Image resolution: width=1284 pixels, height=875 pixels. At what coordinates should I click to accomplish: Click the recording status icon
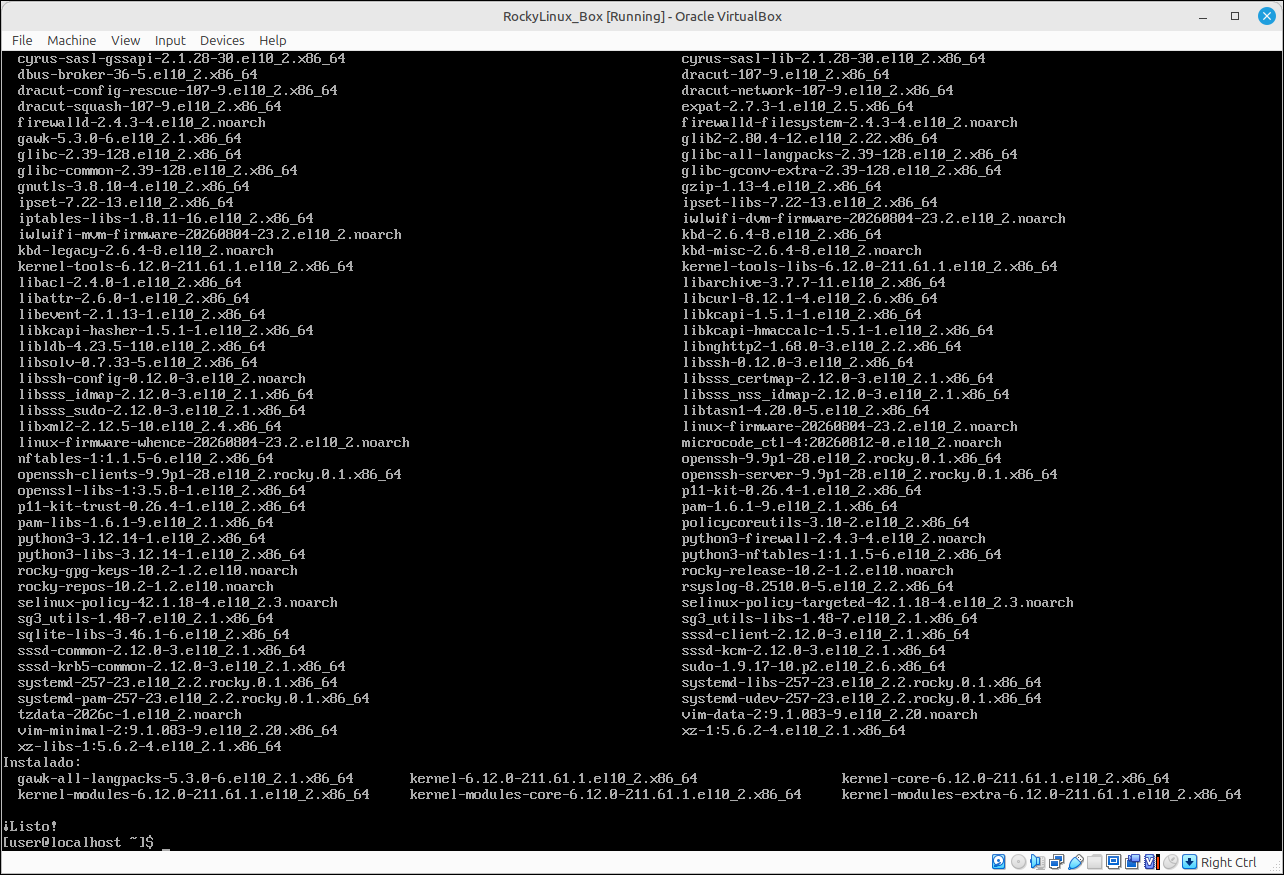(x=1132, y=862)
